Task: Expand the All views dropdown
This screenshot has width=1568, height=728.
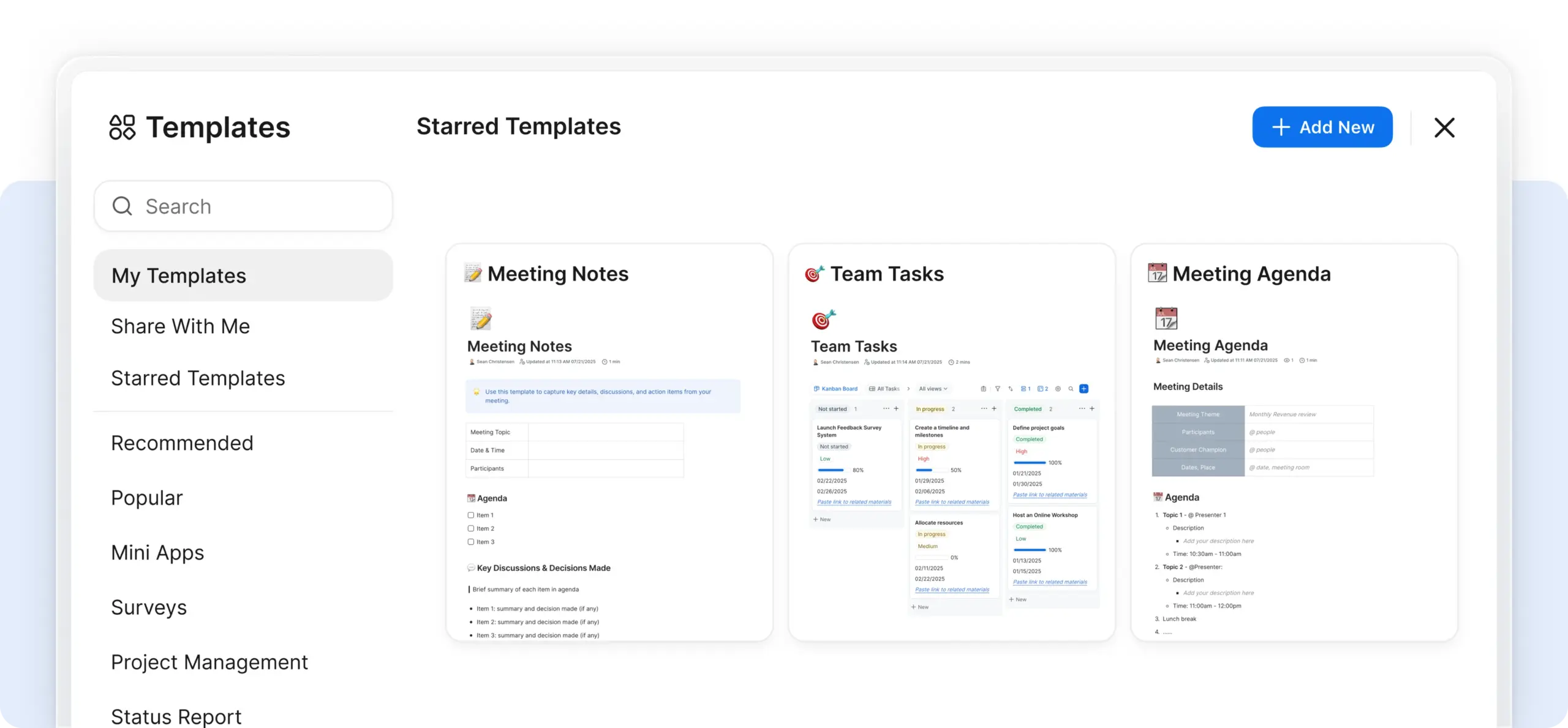Action: pos(933,389)
